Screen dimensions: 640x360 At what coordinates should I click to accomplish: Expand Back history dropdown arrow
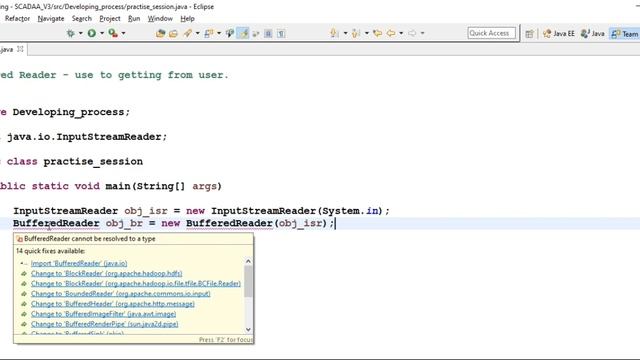(x=401, y=33)
